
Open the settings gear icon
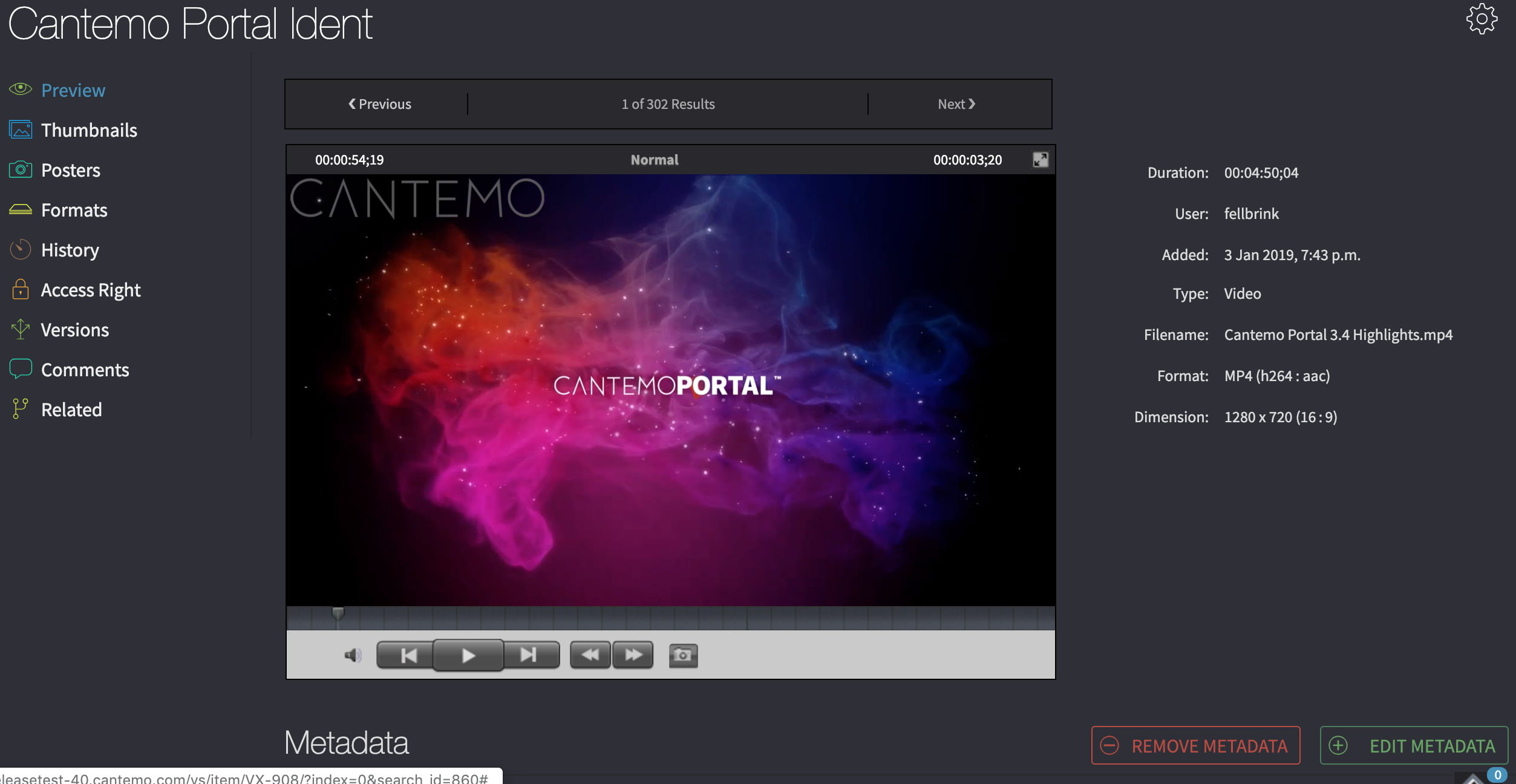point(1482,19)
